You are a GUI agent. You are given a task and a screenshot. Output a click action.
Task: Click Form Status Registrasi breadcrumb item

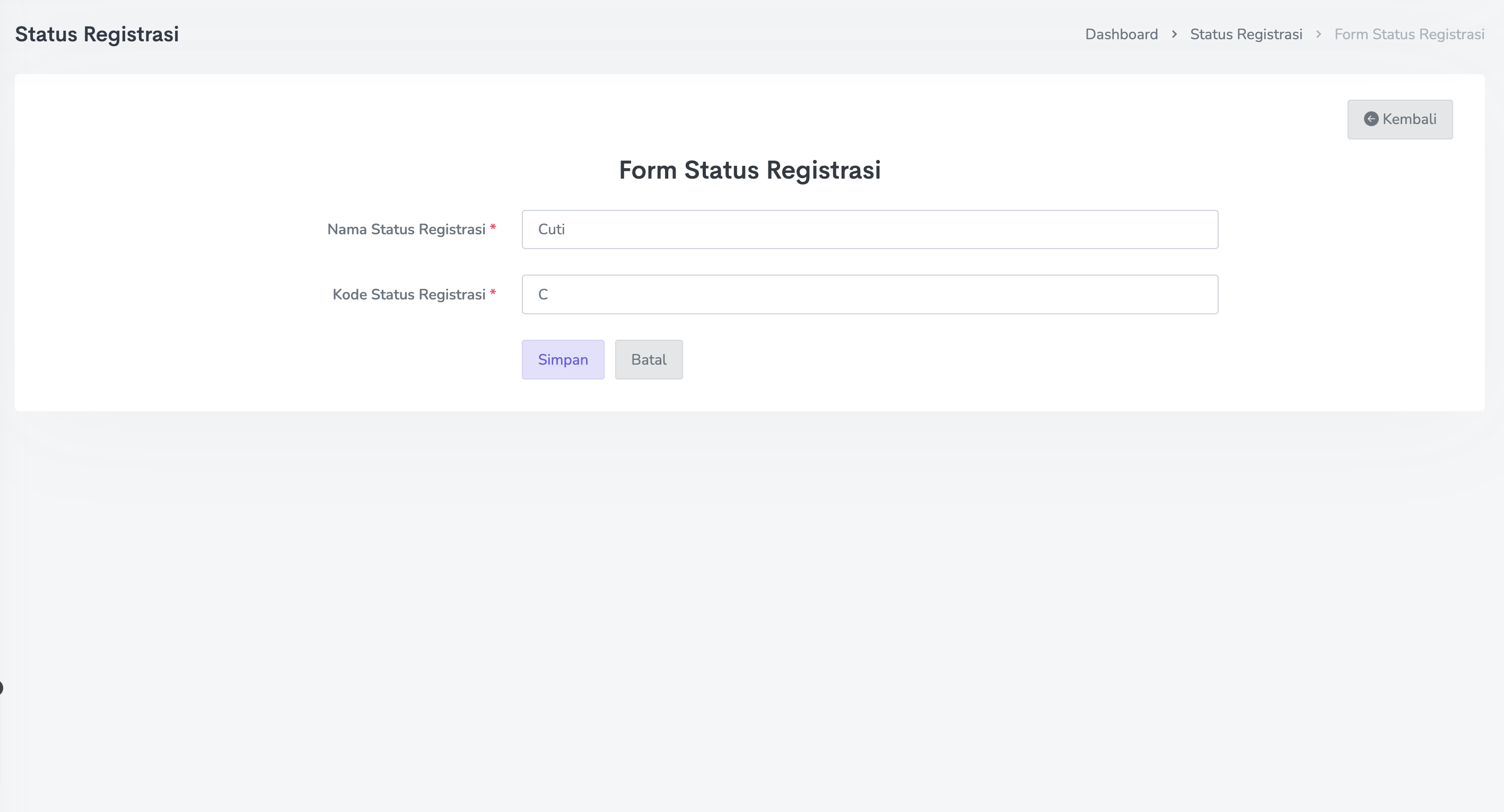coord(1409,34)
